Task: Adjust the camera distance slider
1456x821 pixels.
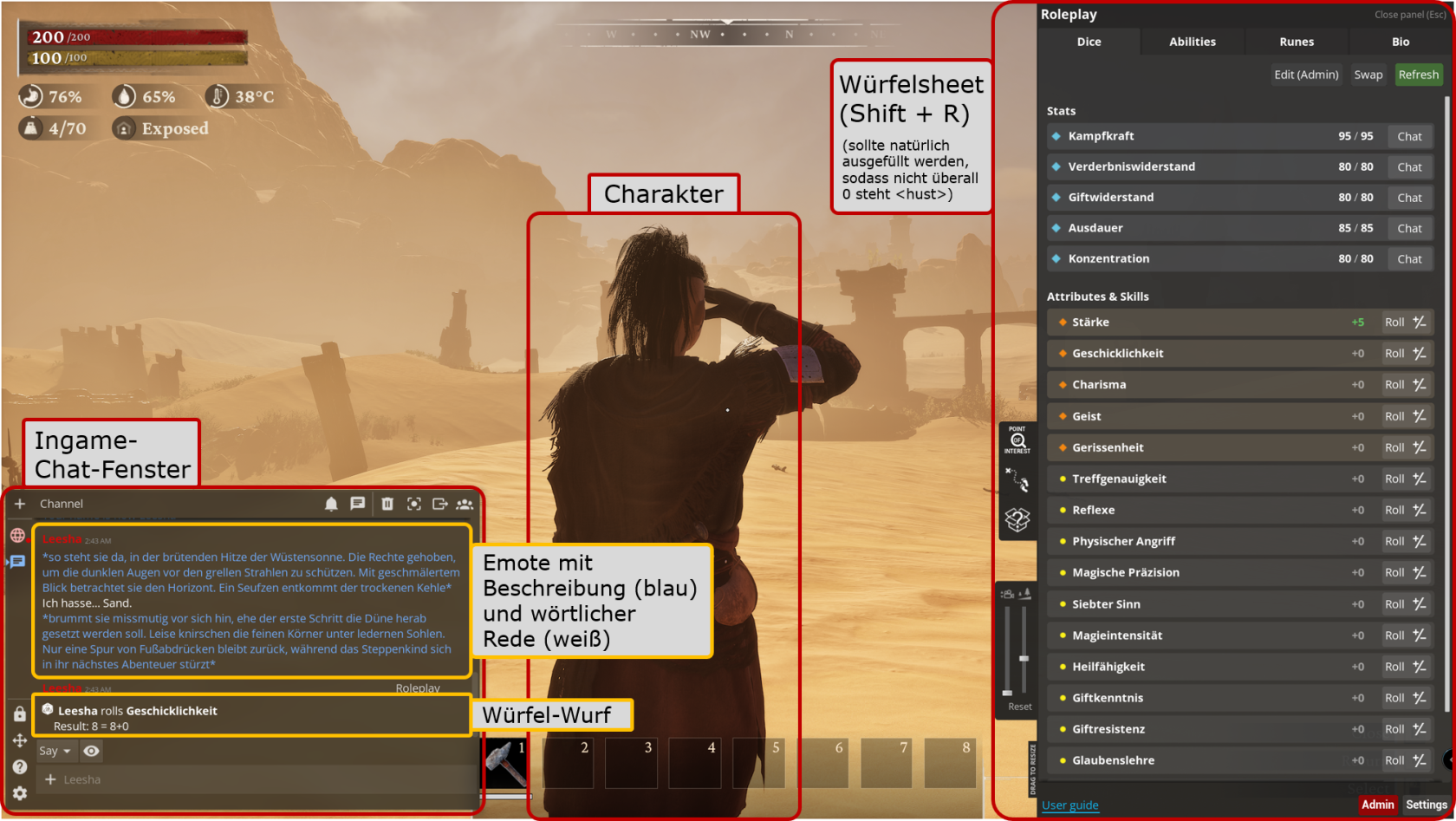Action: [1007, 650]
